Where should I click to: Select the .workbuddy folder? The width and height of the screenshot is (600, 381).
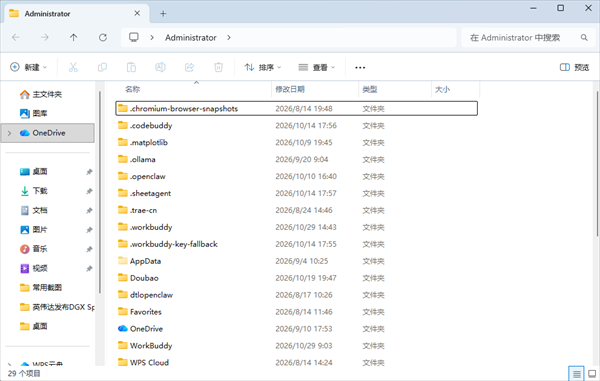tap(297, 227)
